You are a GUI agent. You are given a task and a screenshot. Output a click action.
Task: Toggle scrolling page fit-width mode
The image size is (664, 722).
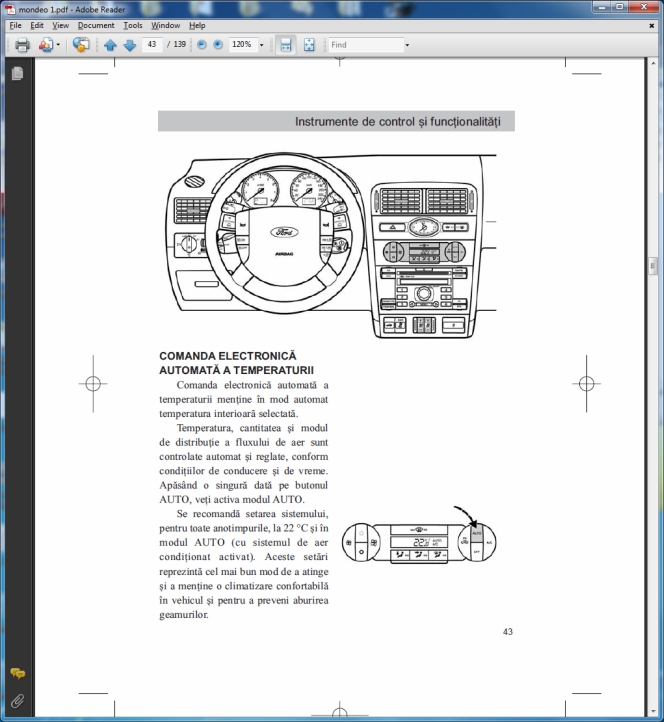(285, 45)
